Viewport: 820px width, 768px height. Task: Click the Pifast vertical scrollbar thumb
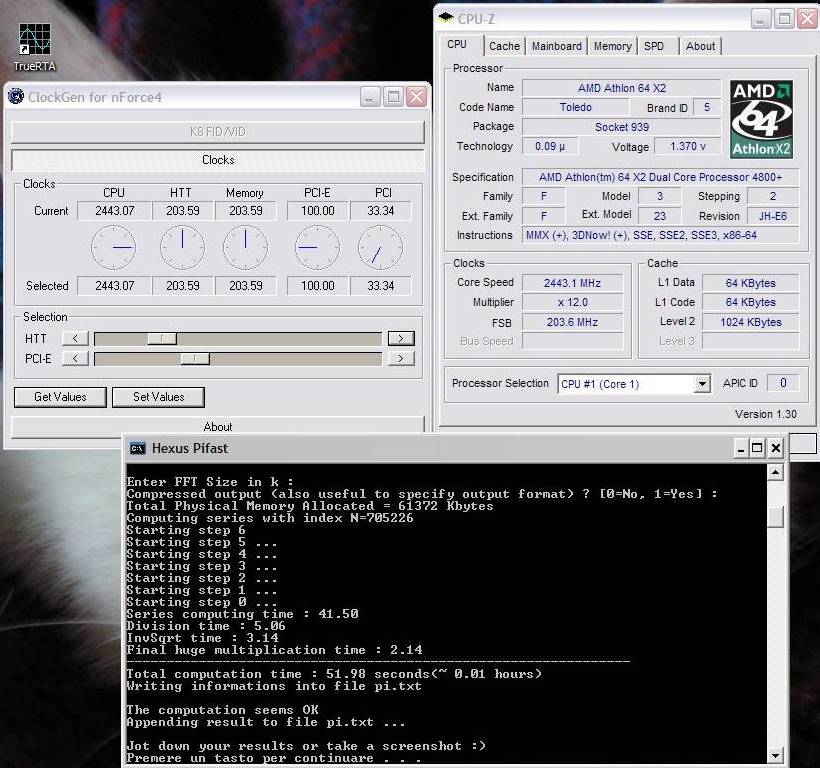tap(775, 517)
